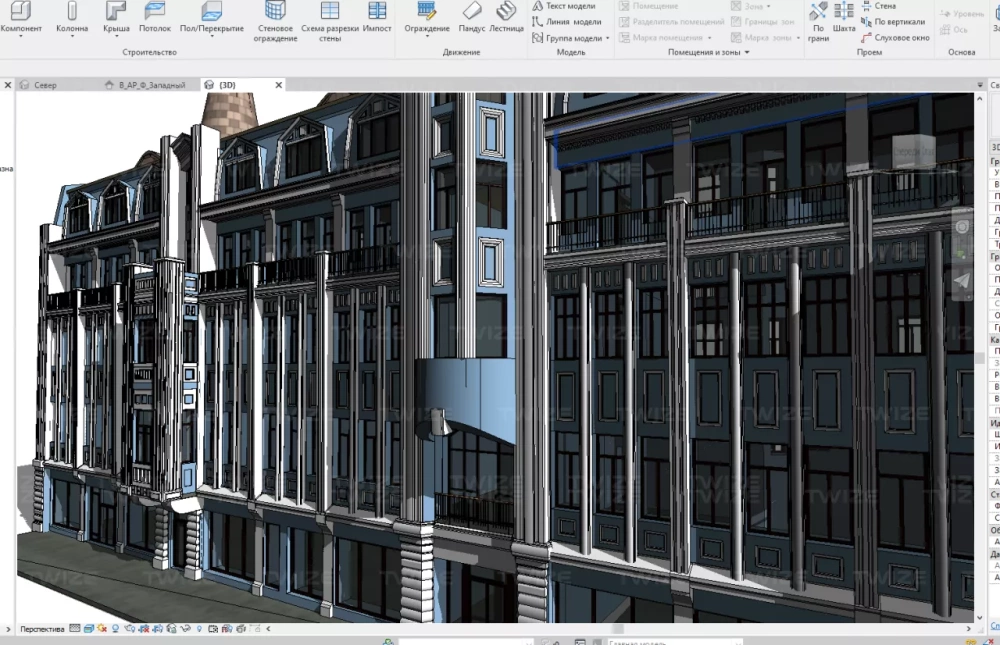Click the ViewCube in the 3D view

coord(912,152)
